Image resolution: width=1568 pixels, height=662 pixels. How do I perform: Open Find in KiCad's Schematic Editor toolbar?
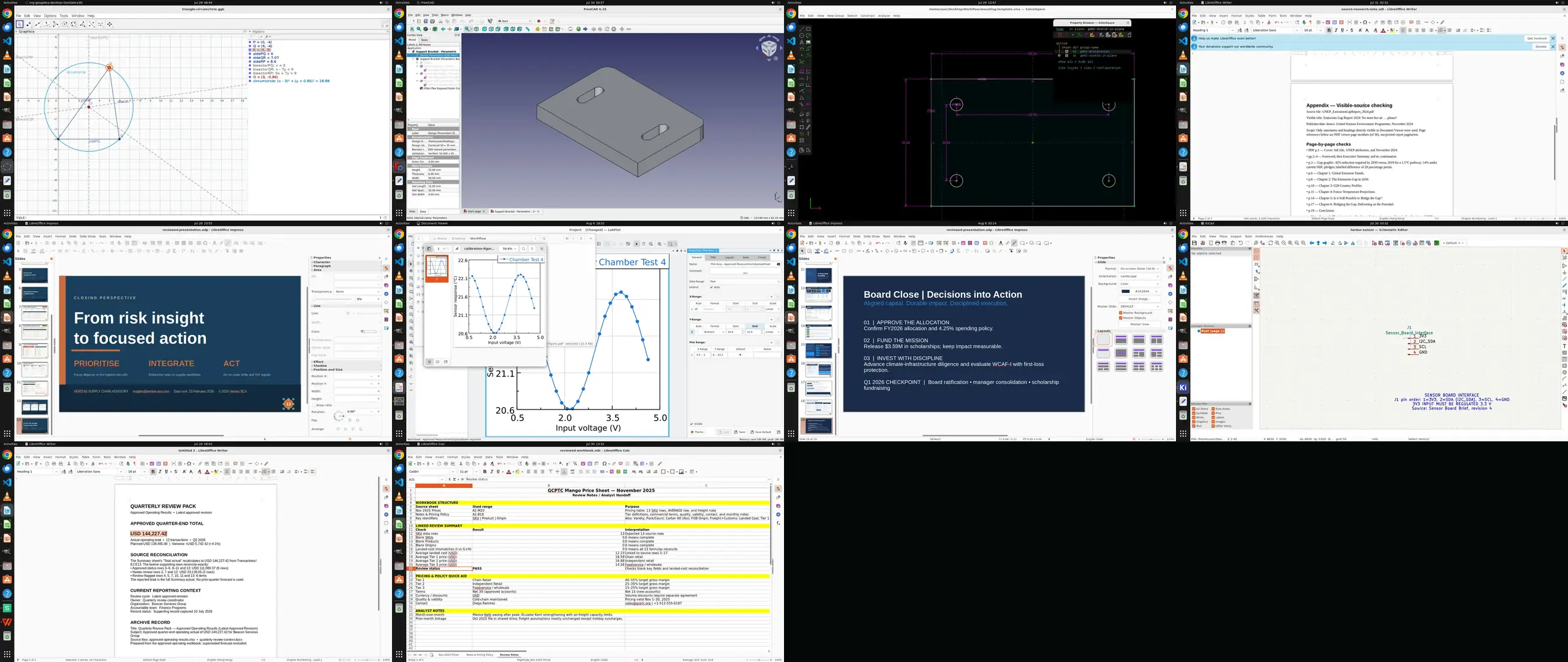click(1256, 243)
